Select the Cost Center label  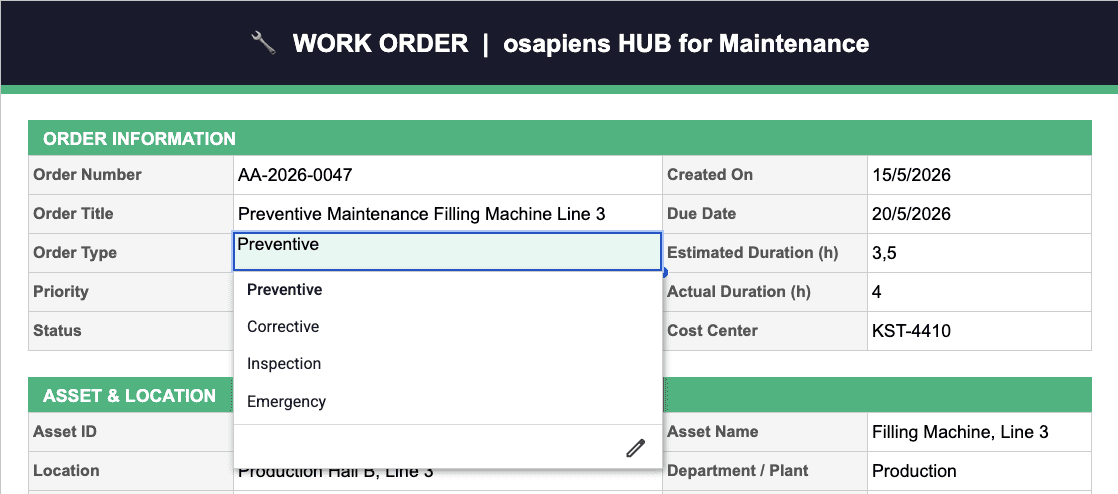(x=765, y=331)
